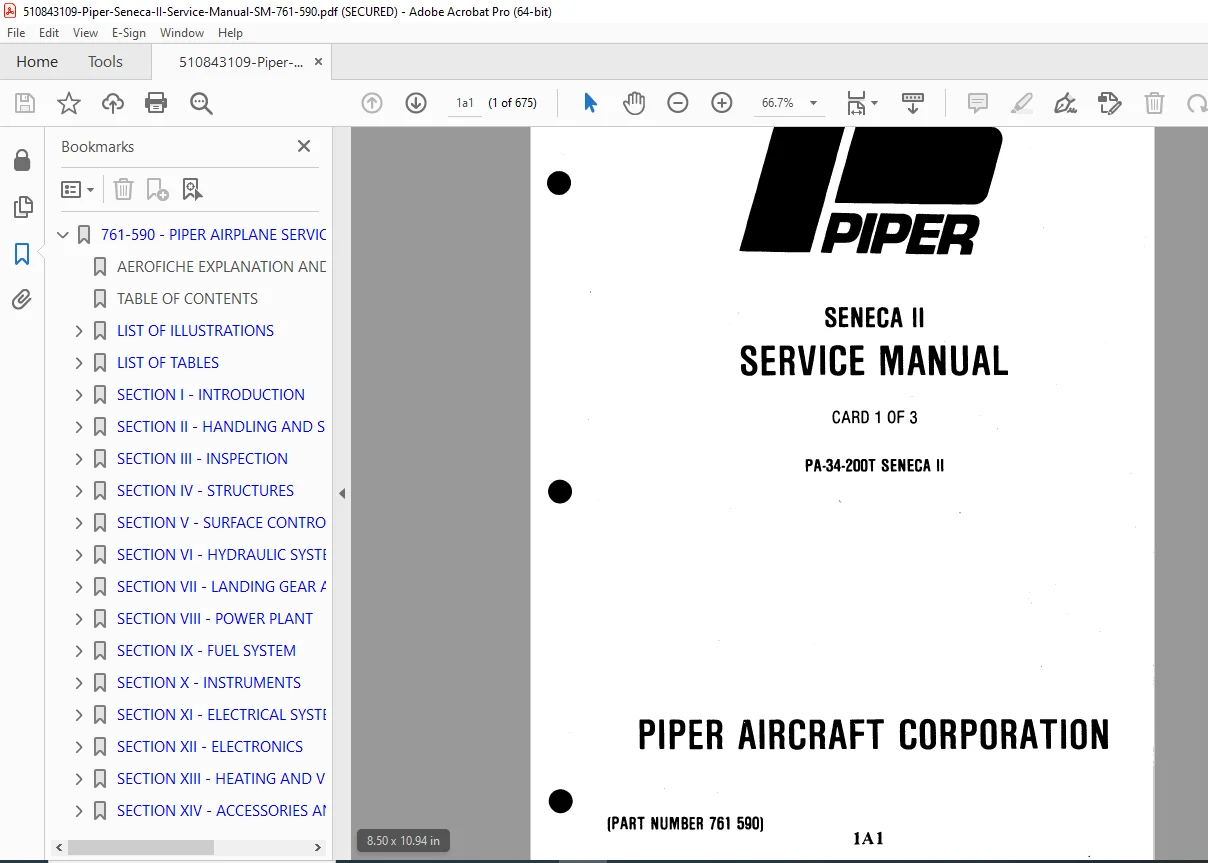Jump to SECTION XIV - ACCESSORIES bookmark

(221, 811)
